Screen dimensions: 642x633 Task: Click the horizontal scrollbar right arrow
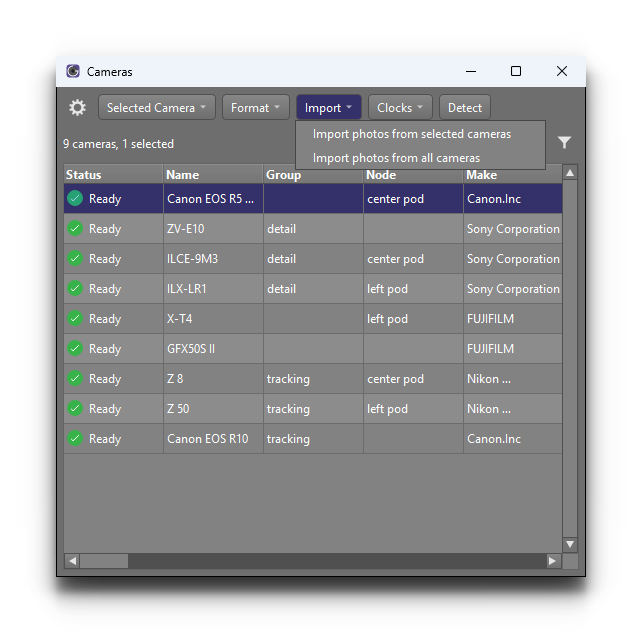(552, 561)
